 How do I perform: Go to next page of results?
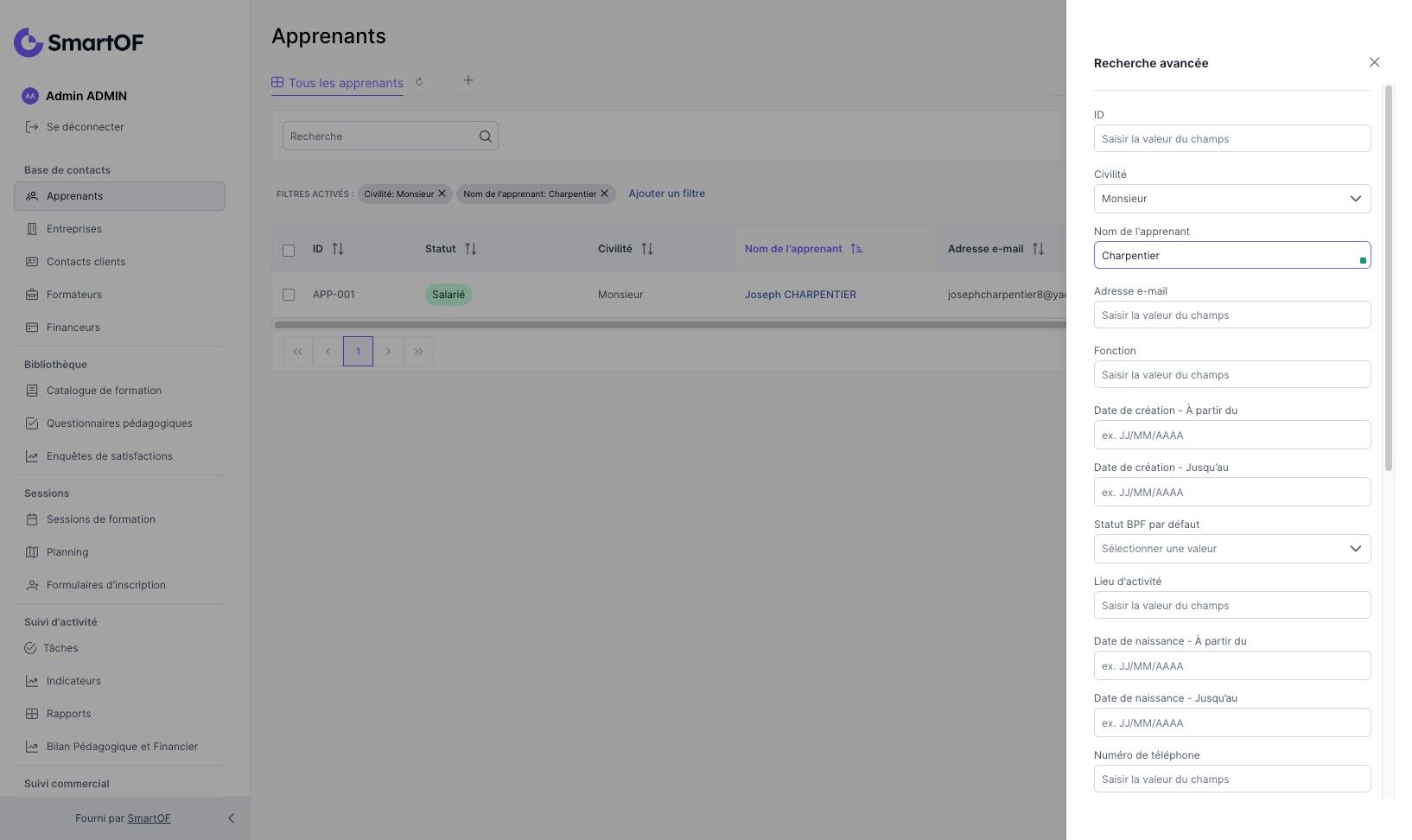(x=388, y=352)
